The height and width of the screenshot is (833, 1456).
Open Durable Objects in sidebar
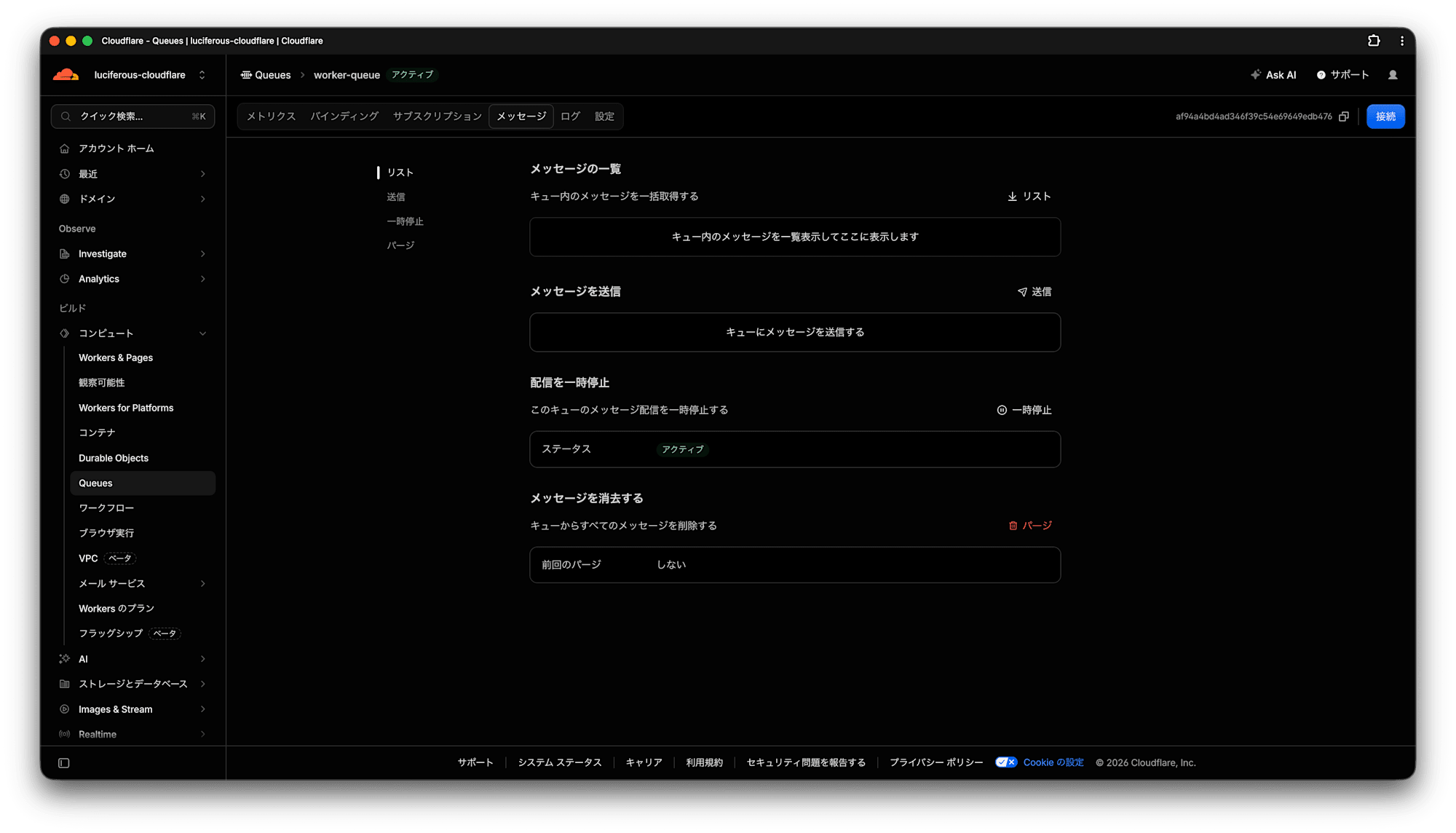tap(114, 458)
